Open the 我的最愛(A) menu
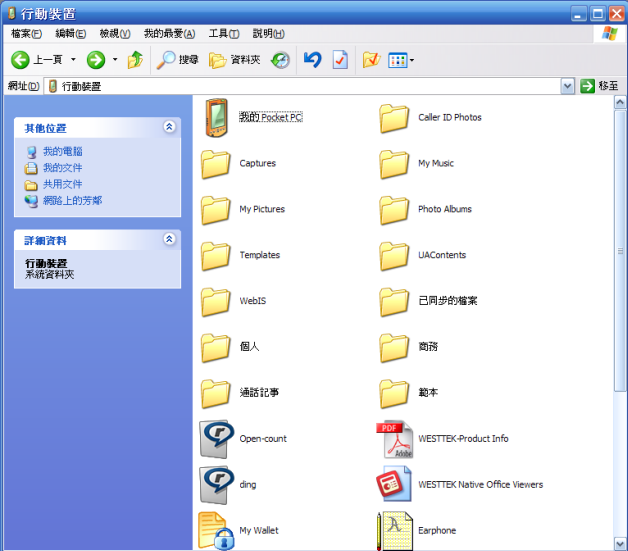 [169, 34]
